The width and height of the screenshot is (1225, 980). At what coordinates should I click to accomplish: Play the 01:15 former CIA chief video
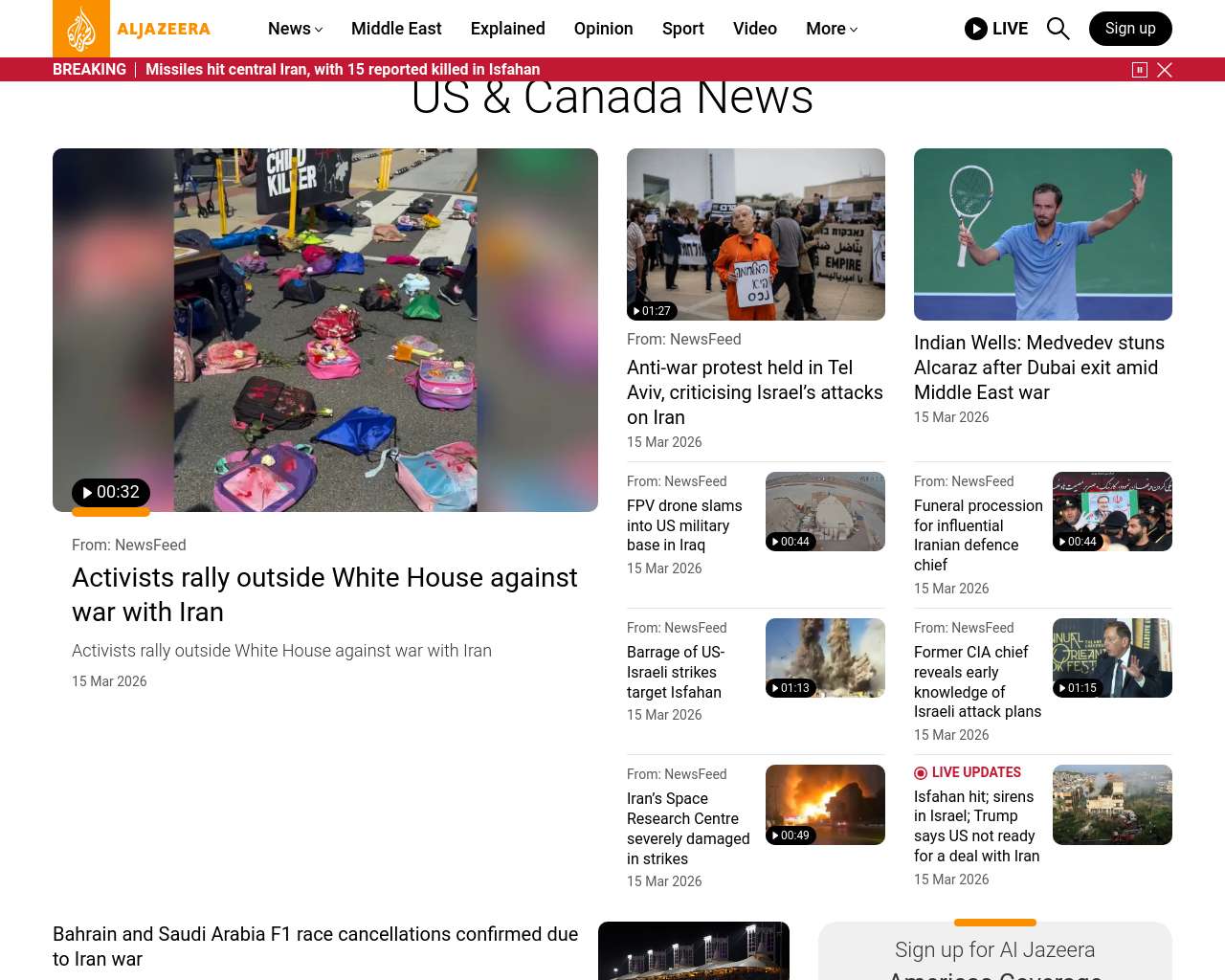pyautogui.click(x=1078, y=688)
